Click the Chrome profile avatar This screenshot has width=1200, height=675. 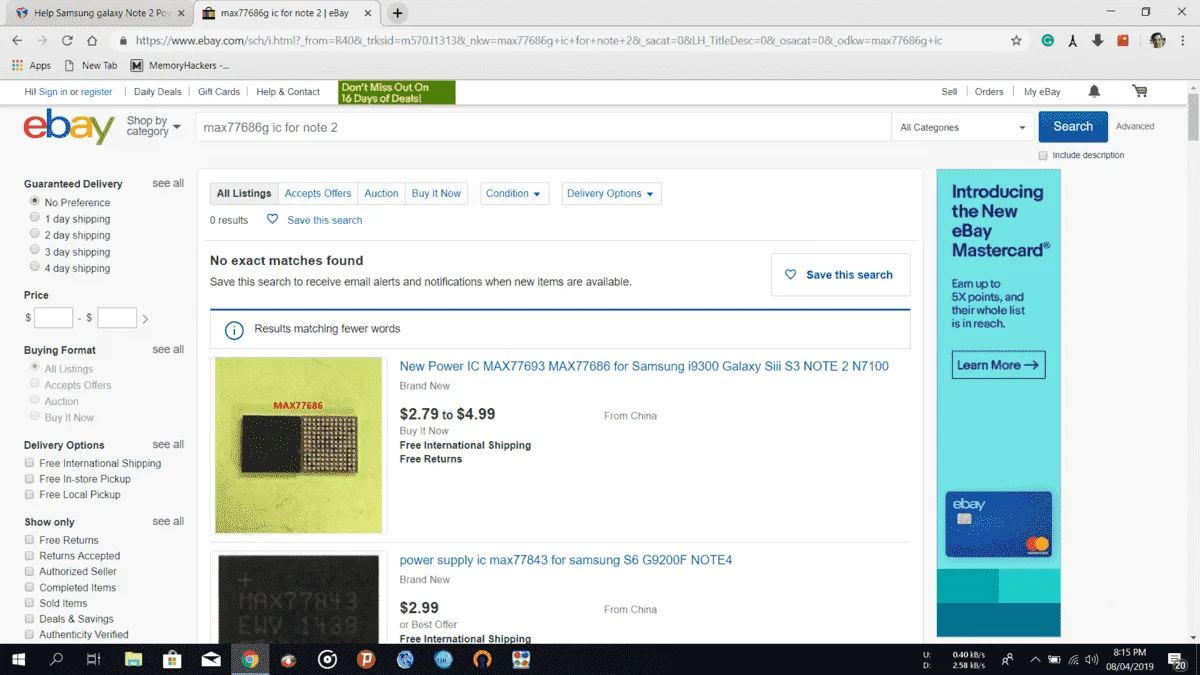click(x=1158, y=41)
